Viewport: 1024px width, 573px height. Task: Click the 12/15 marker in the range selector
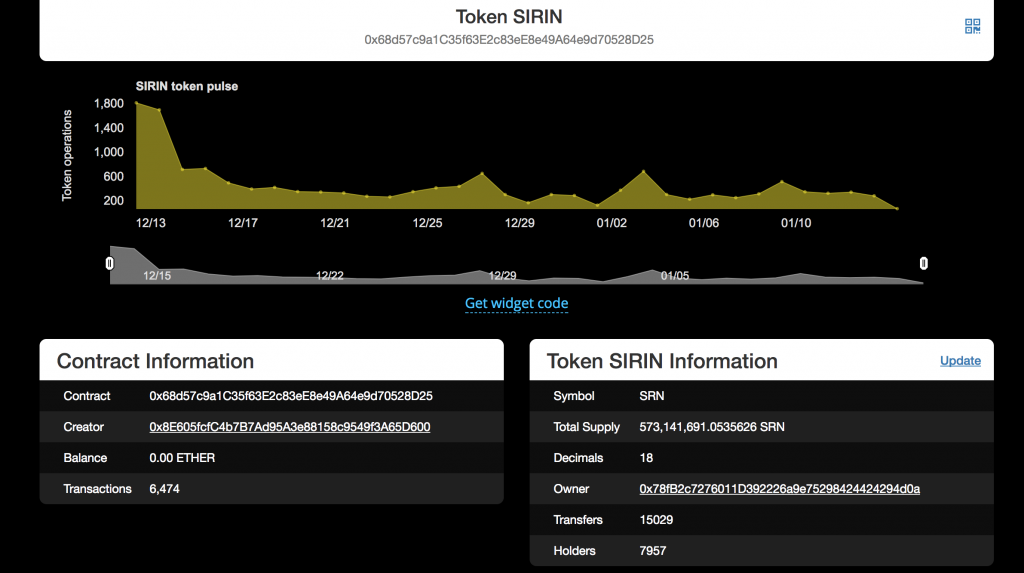tap(157, 275)
